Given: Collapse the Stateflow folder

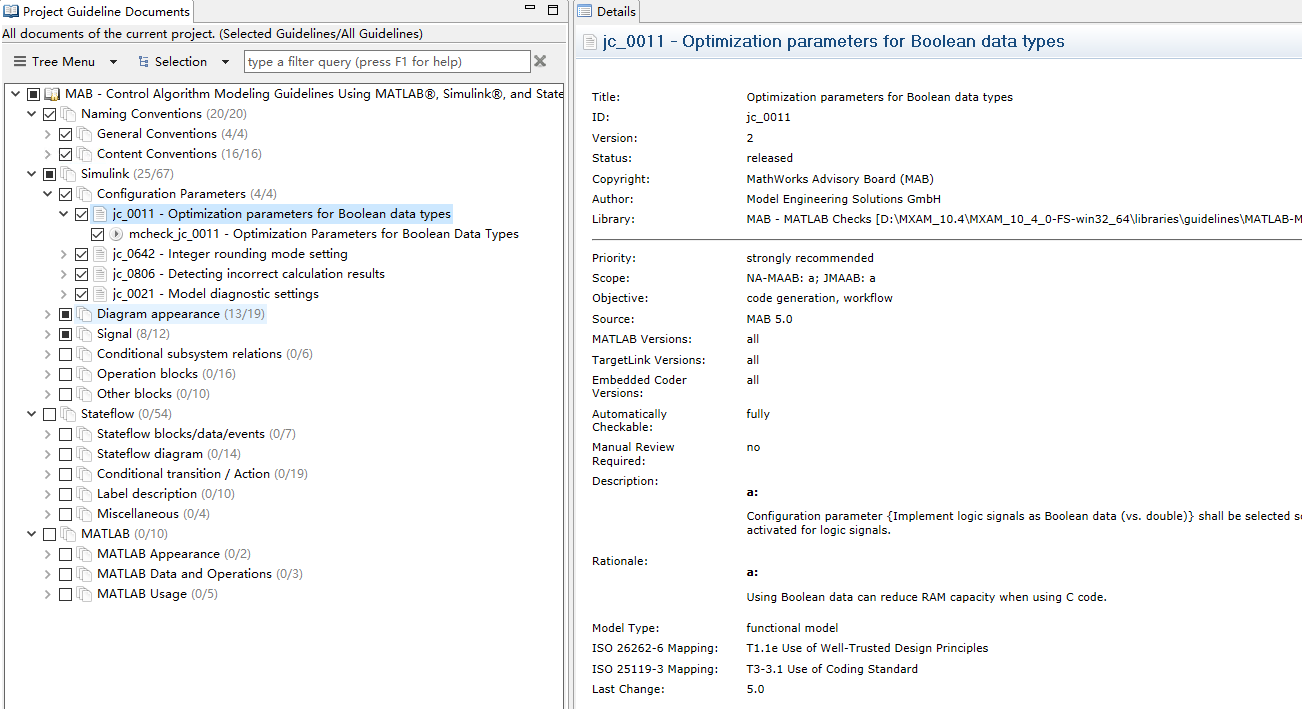Looking at the screenshot, I should pyautogui.click(x=31, y=414).
